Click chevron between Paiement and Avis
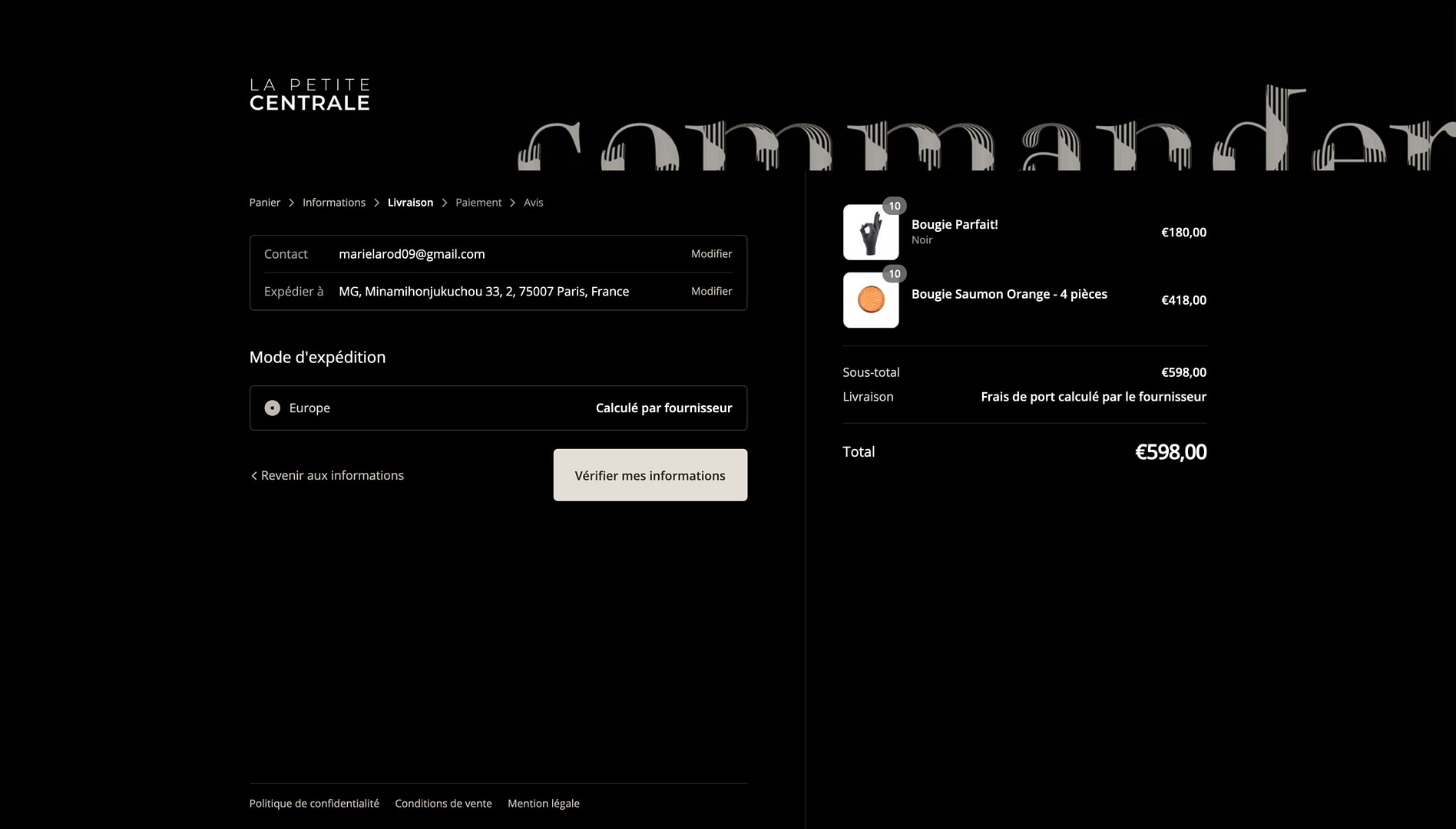 (512, 203)
